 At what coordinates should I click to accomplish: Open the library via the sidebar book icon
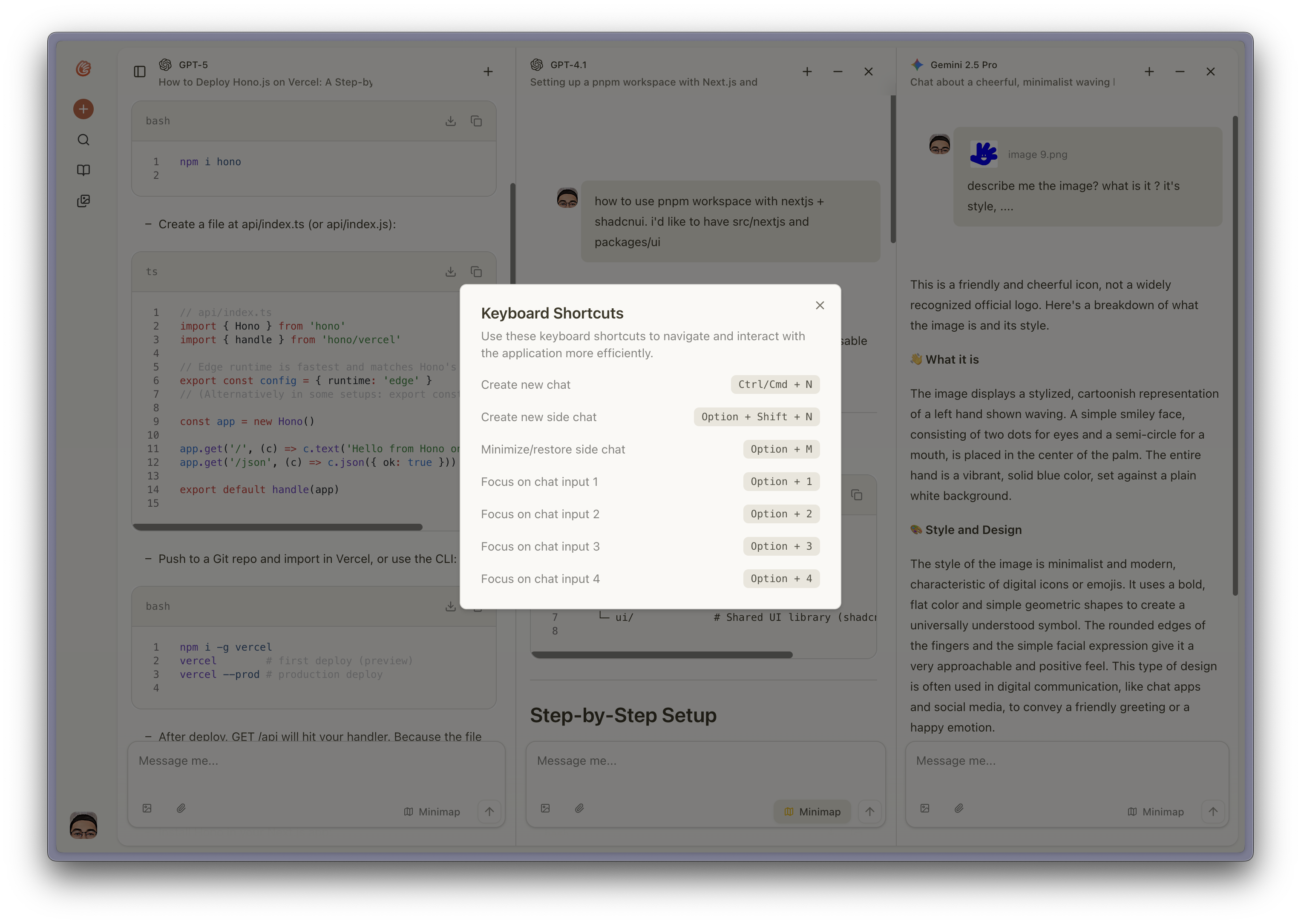pyautogui.click(x=83, y=169)
